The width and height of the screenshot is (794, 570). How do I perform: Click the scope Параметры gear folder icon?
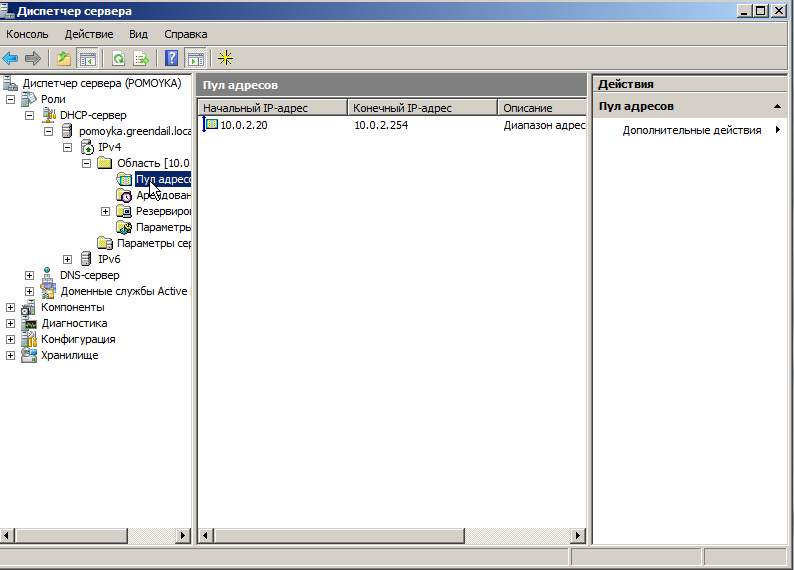click(x=124, y=227)
